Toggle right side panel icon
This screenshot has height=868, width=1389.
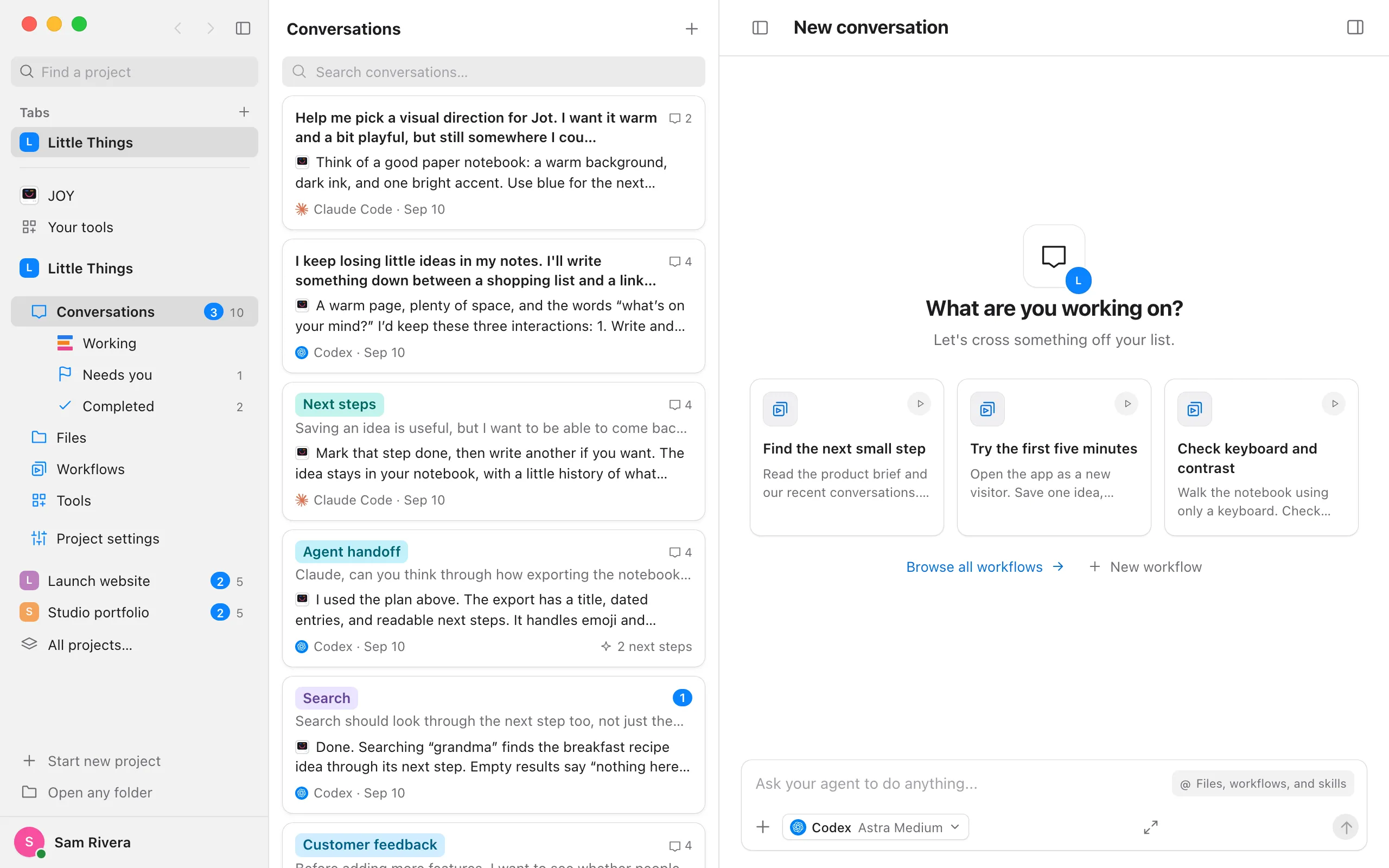[x=1355, y=28]
